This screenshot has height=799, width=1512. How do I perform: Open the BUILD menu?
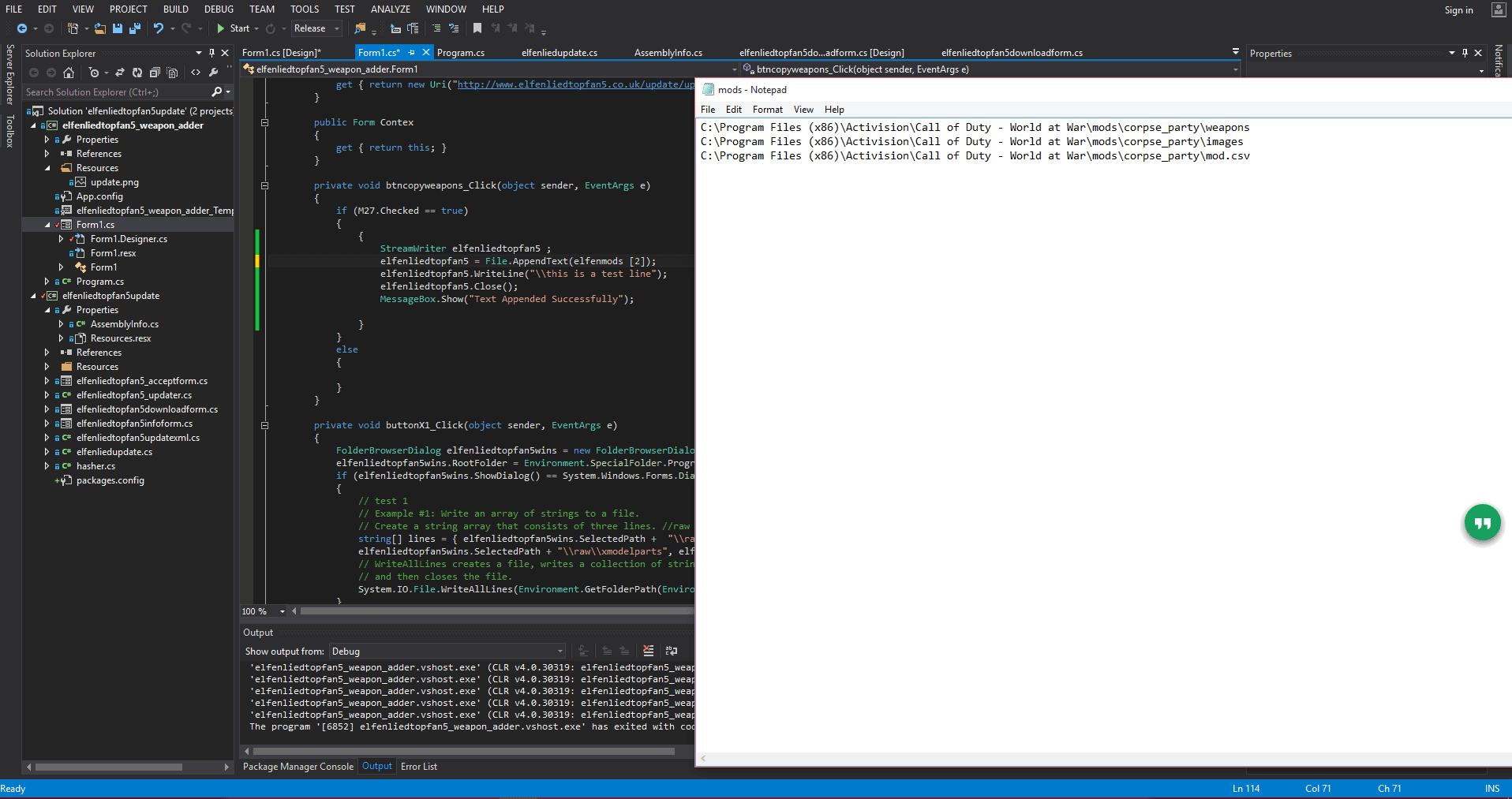coord(176,9)
